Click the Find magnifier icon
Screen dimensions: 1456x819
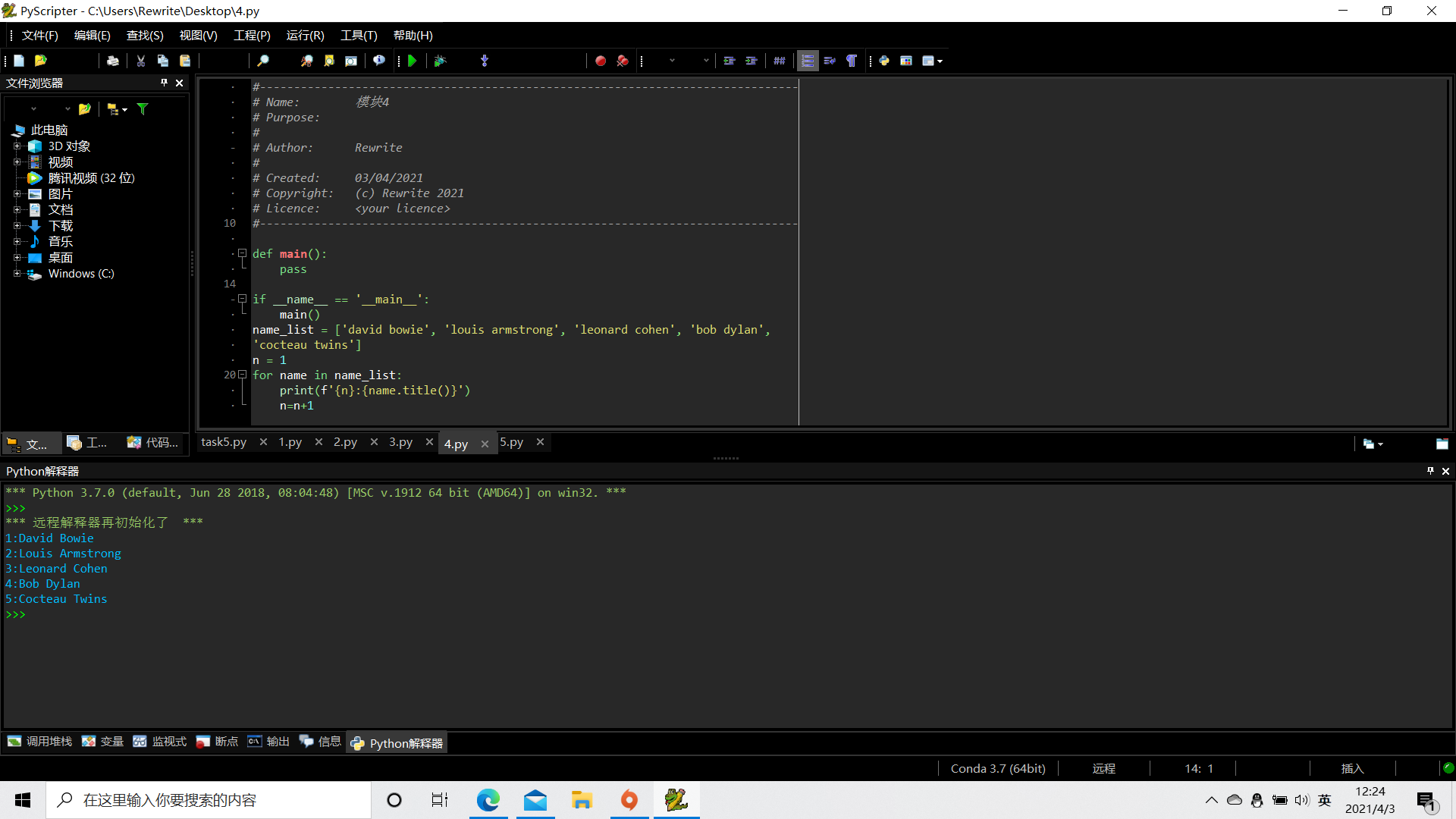point(263,61)
